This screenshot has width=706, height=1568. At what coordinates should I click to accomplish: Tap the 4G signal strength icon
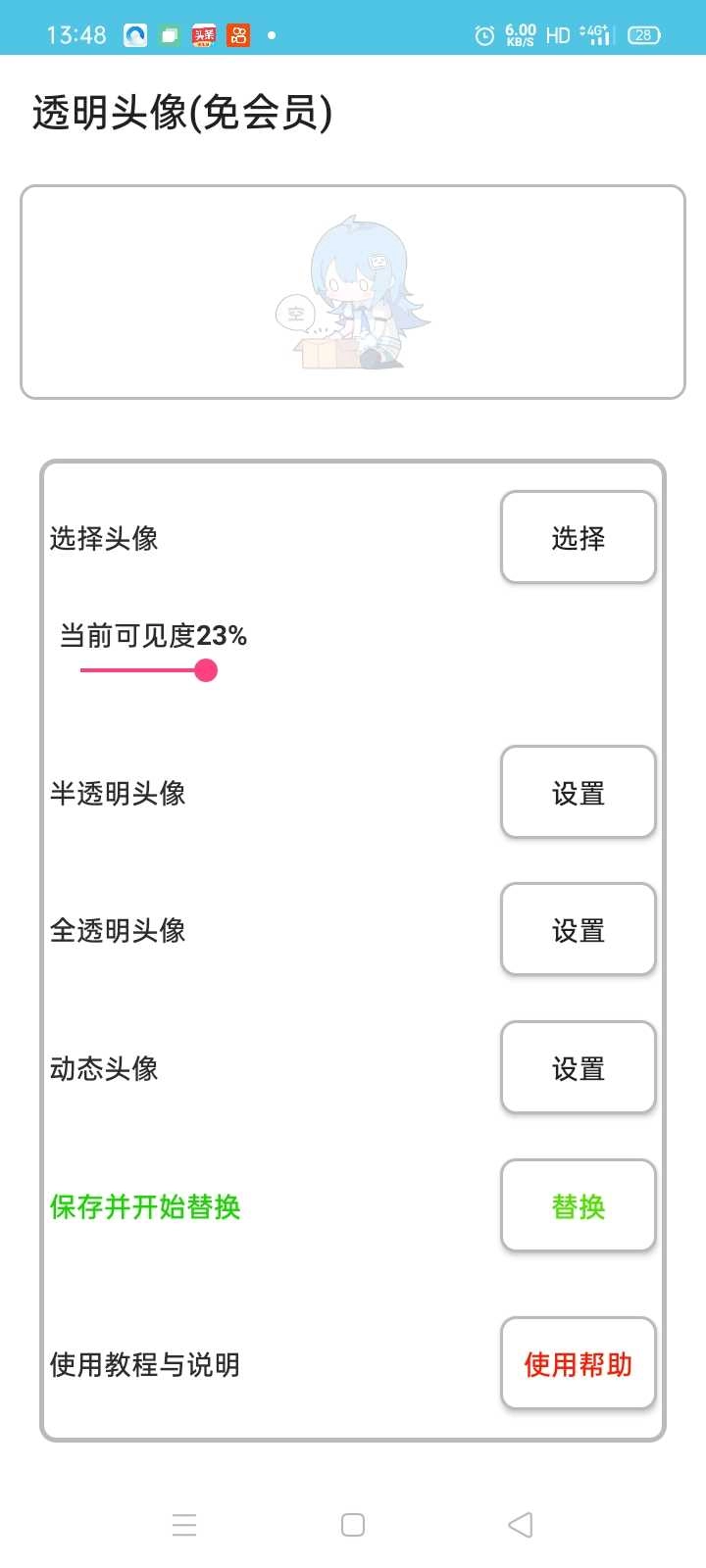[596, 35]
